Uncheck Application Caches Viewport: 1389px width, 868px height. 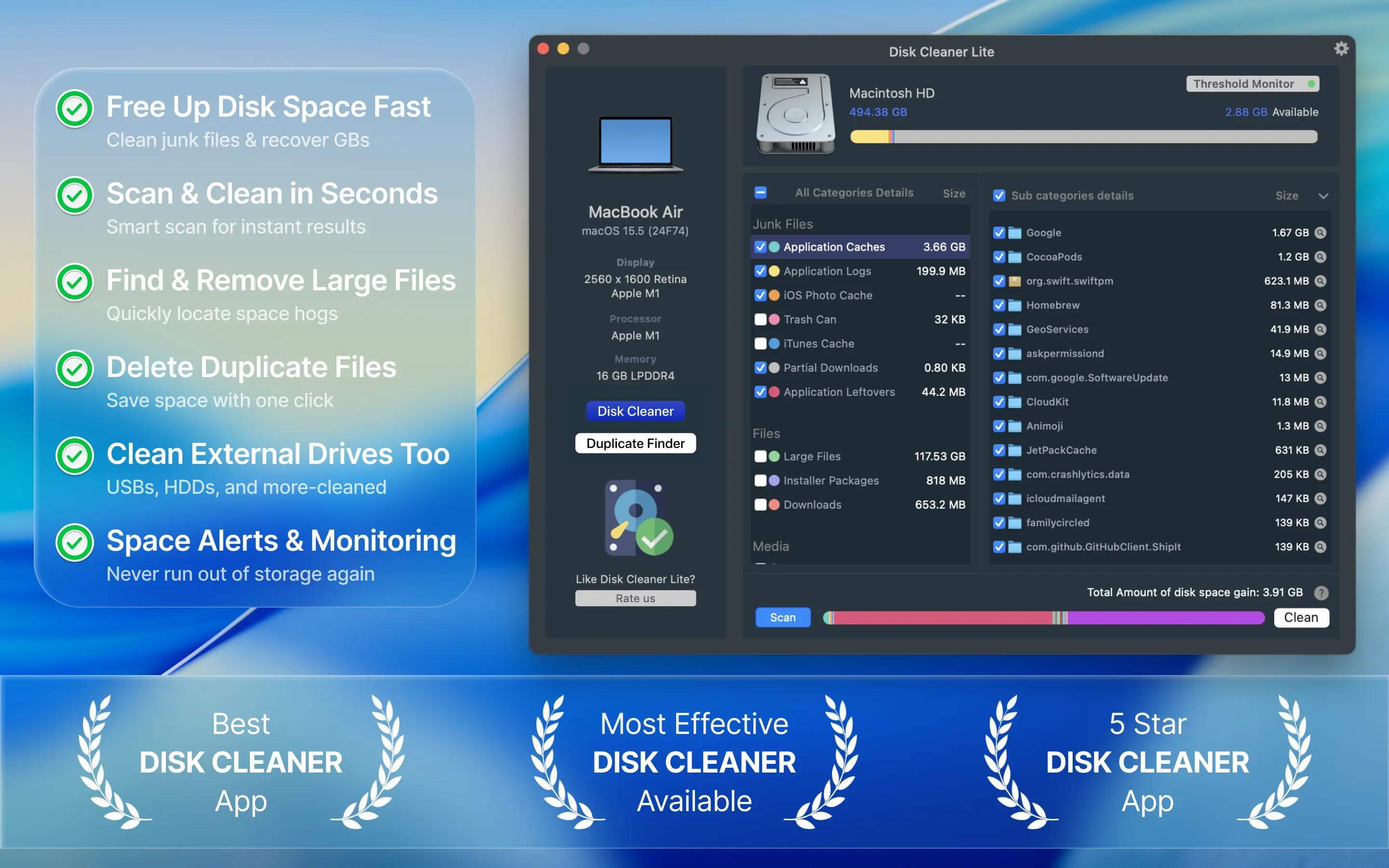(x=761, y=246)
